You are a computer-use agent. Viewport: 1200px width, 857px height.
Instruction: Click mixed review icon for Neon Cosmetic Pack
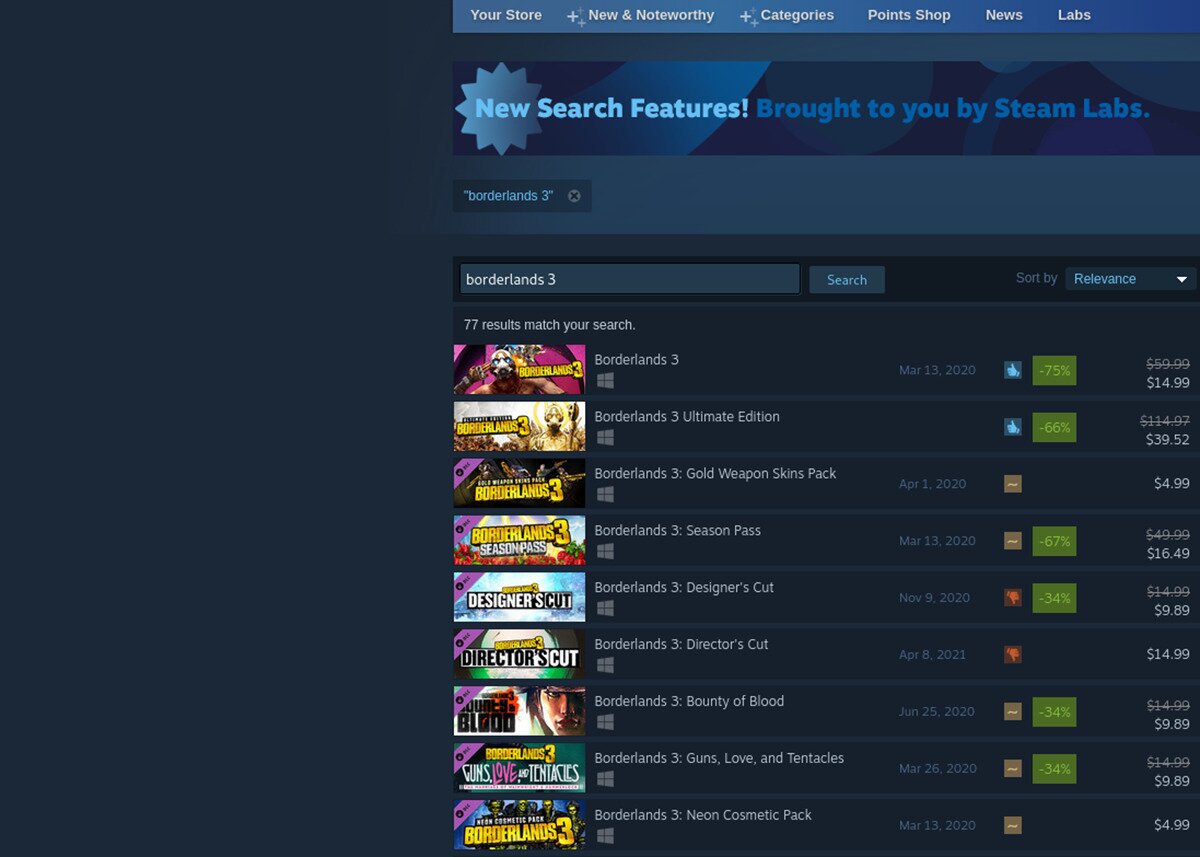coord(1013,826)
